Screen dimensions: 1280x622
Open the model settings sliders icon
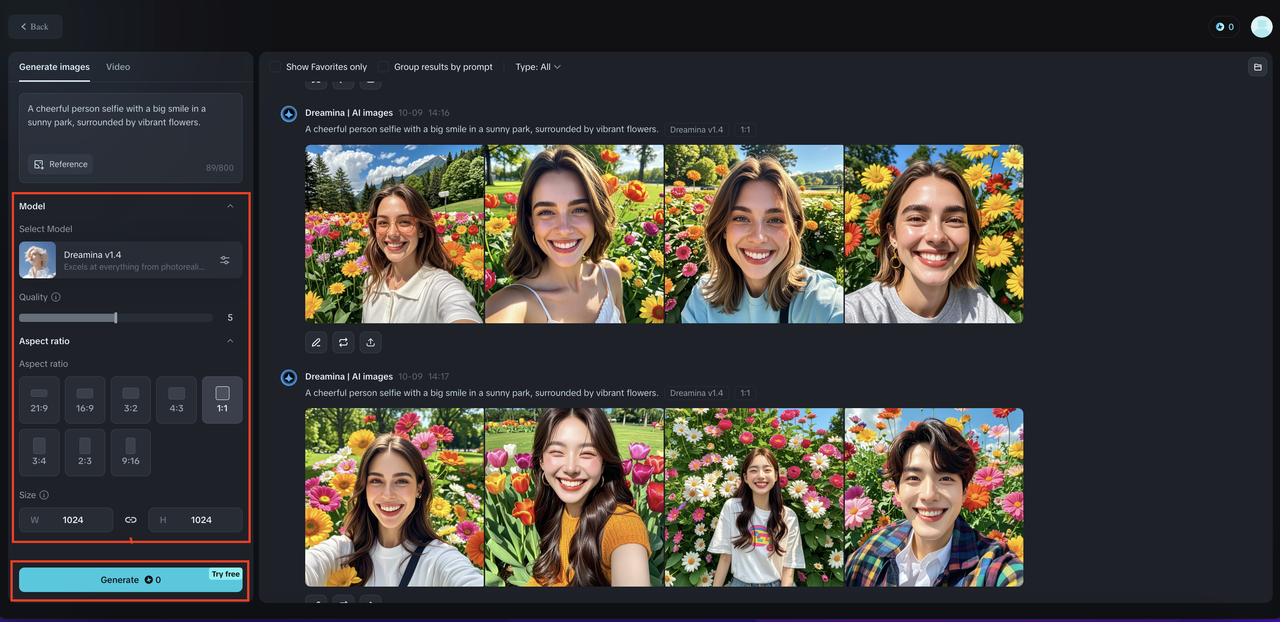(x=225, y=260)
